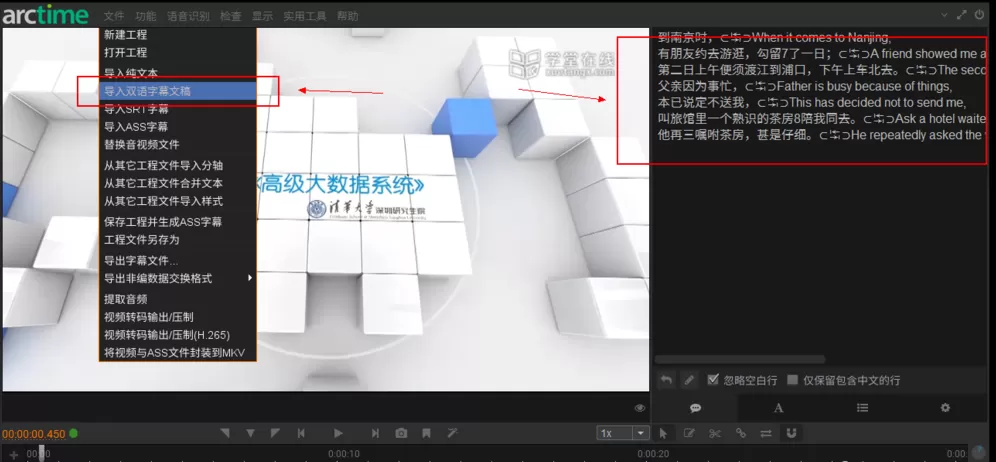Click the bookmark marker icon
This screenshot has height=462, width=996.
426,433
